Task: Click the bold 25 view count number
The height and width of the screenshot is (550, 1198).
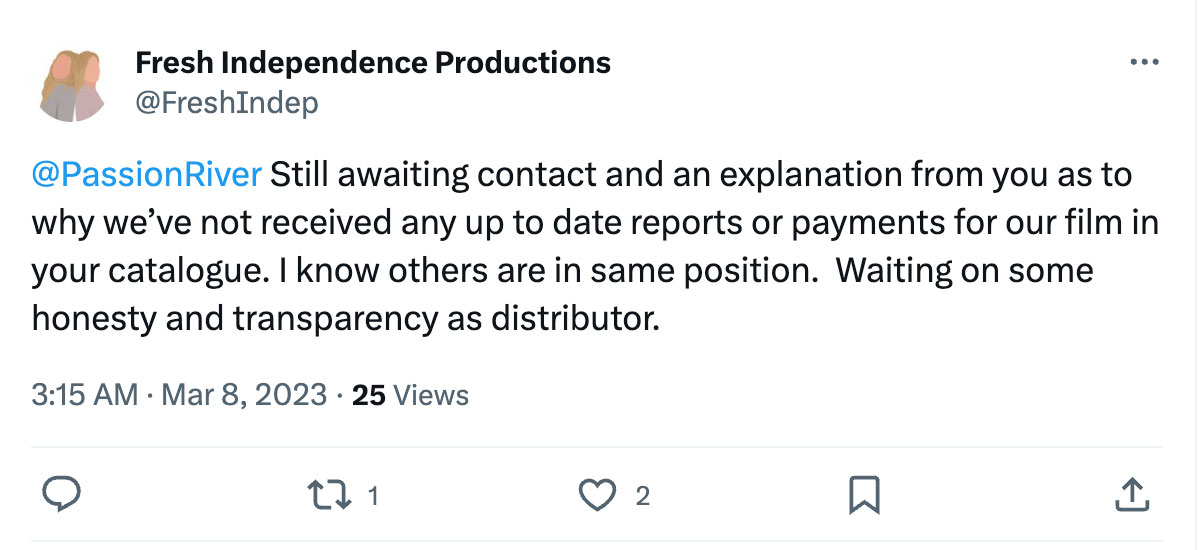Action: (368, 395)
